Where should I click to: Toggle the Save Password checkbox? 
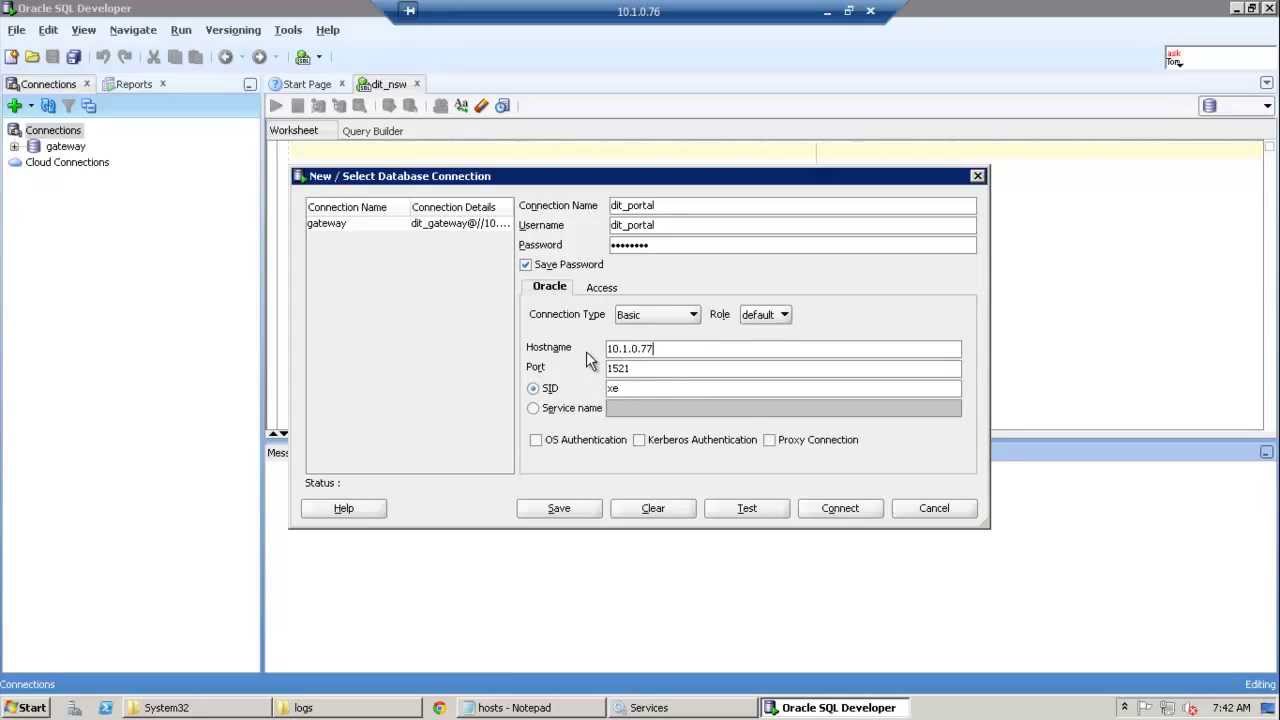[x=525, y=265]
